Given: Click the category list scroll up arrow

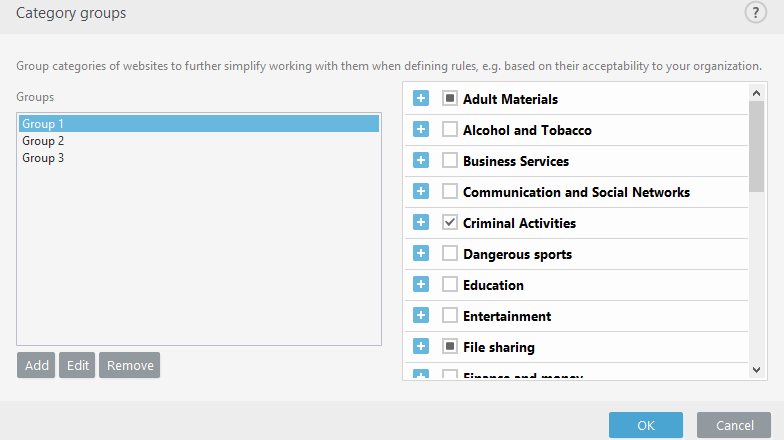Looking at the screenshot, I should pos(756,93).
